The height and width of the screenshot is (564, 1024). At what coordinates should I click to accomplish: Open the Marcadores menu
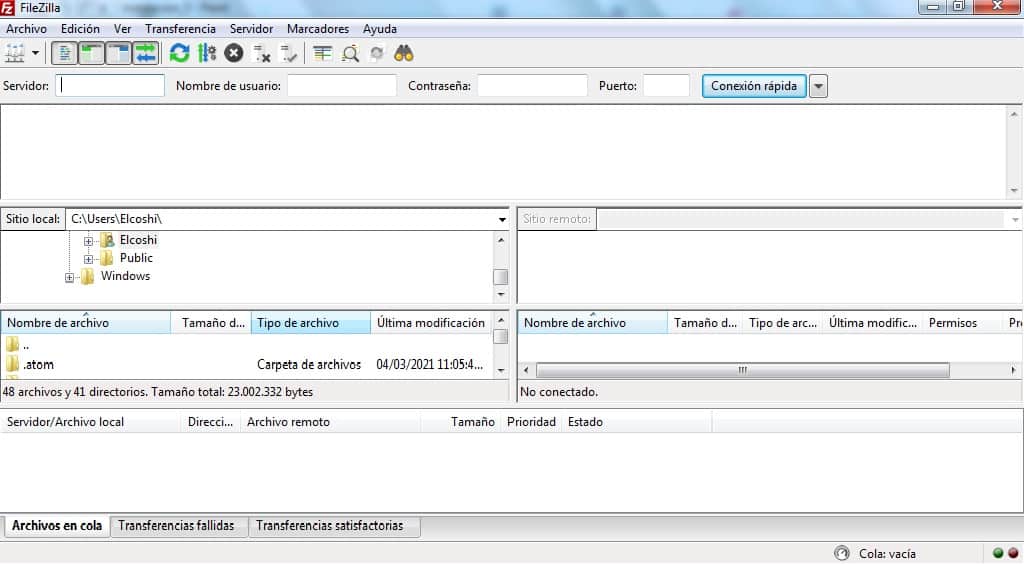318,29
